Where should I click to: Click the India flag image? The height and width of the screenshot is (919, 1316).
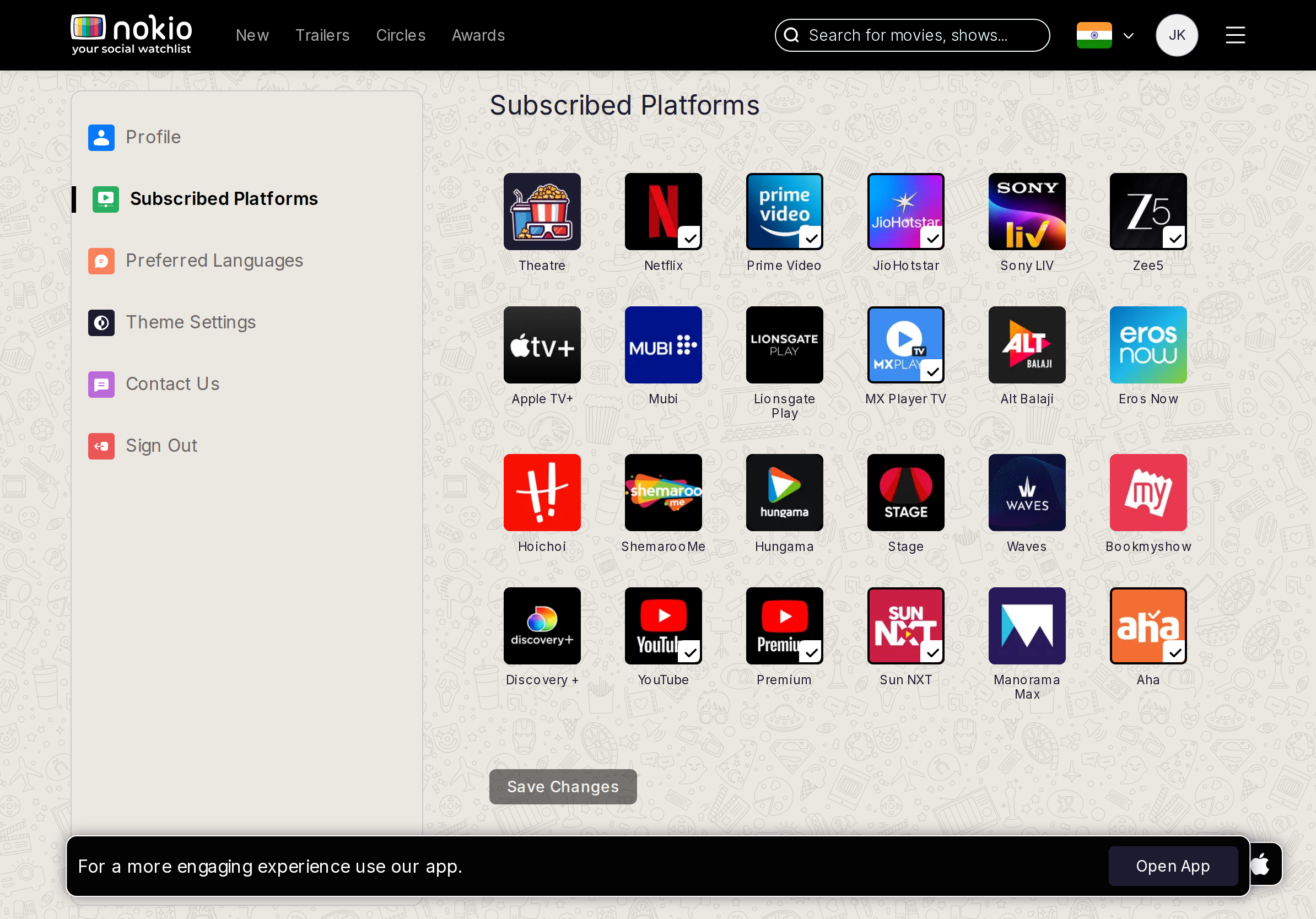(x=1094, y=35)
